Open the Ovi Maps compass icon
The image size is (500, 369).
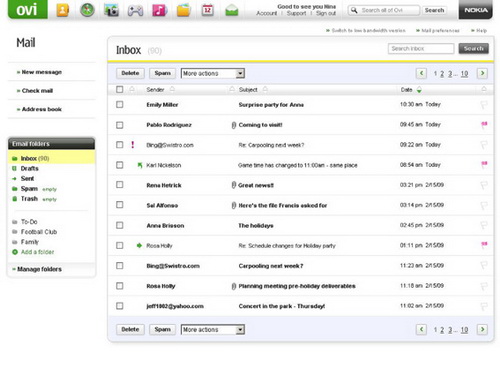(x=87, y=10)
